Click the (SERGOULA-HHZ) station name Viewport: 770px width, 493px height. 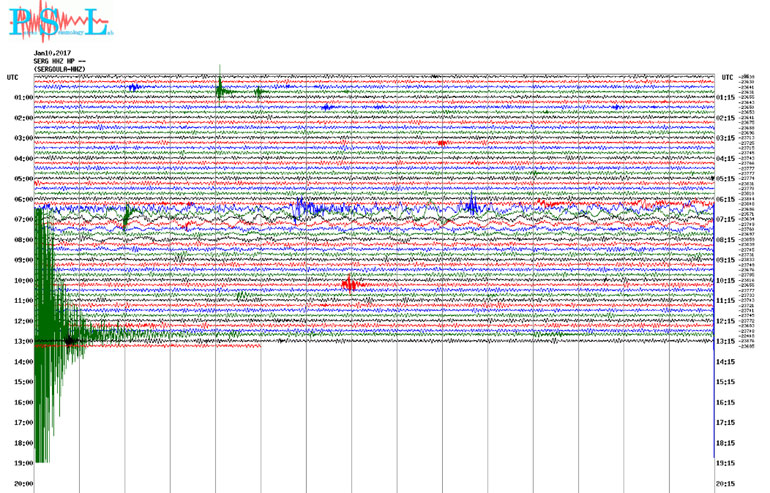point(61,69)
